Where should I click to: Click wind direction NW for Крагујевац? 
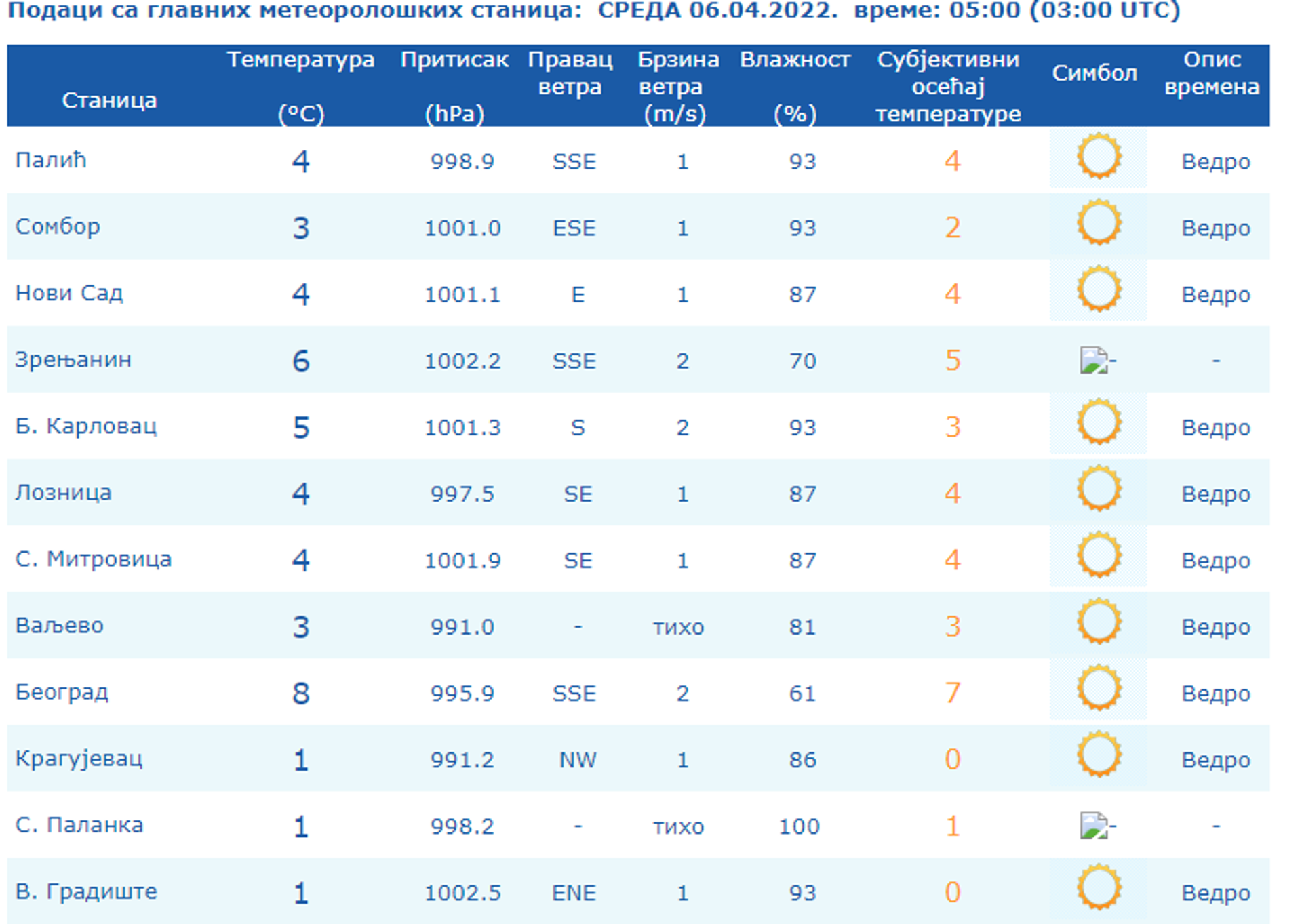tap(578, 759)
